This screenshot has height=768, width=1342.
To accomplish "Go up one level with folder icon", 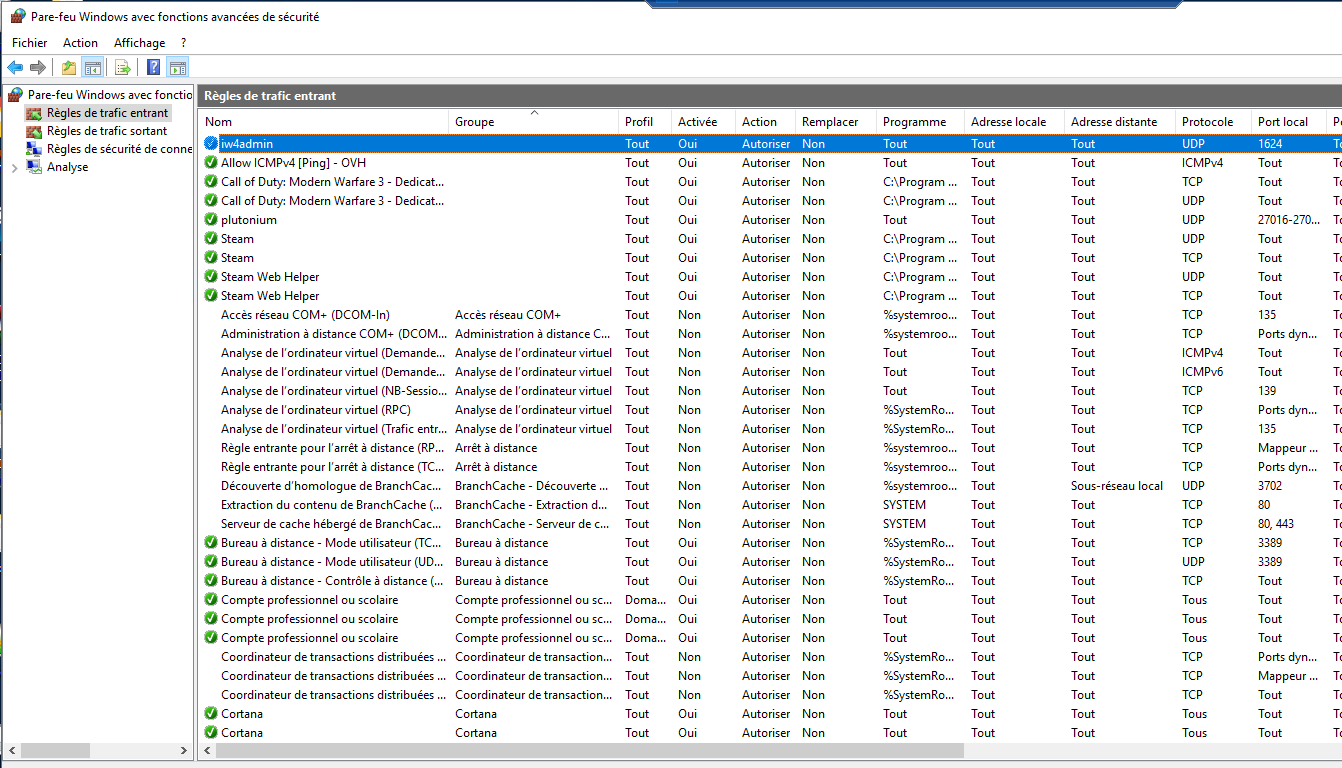I will [68, 67].
